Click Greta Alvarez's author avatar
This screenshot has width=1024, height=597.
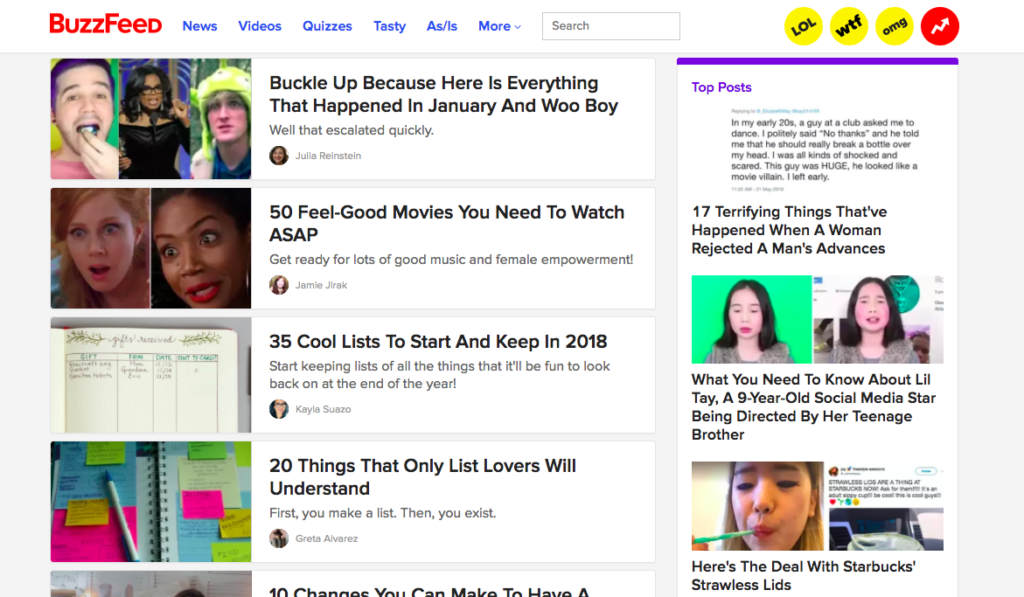tap(279, 538)
